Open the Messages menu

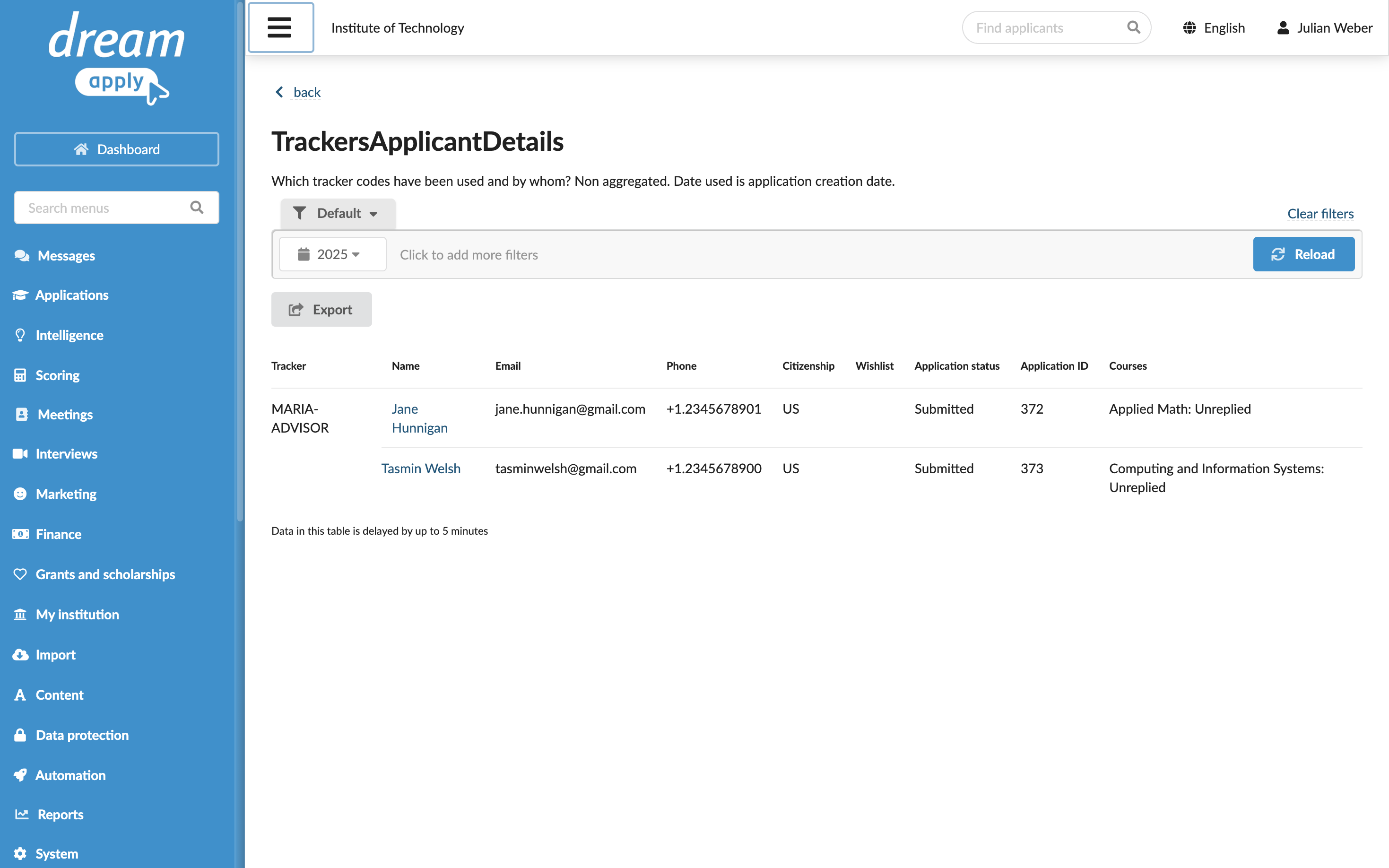[67, 255]
